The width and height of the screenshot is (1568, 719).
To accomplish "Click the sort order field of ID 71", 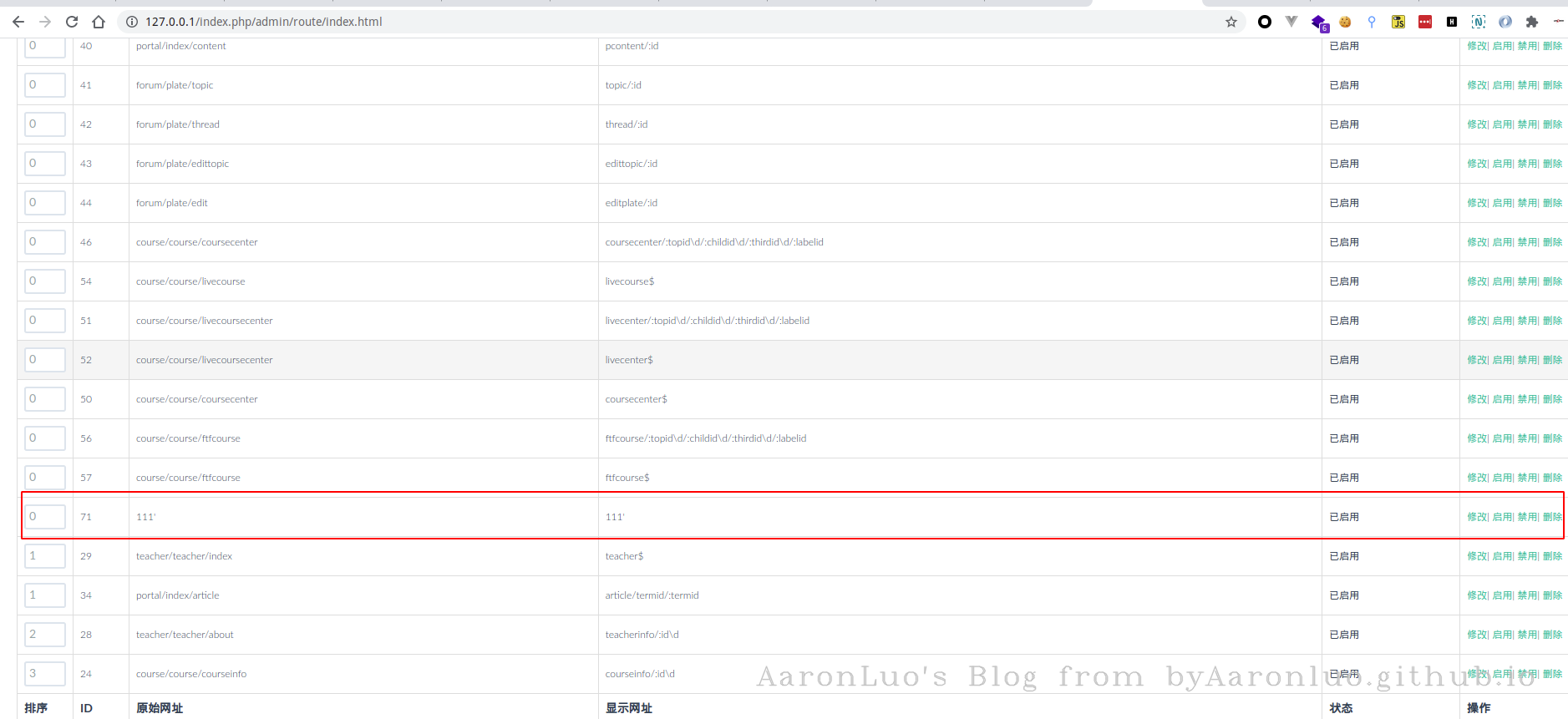I will [45, 517].
